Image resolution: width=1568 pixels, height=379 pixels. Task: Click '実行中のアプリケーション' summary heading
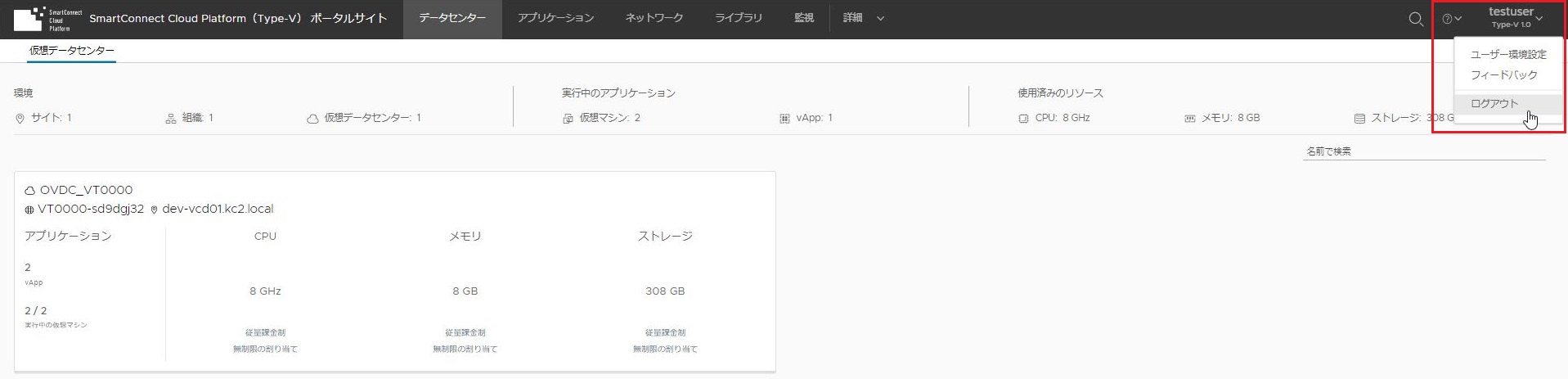(618, 93)
